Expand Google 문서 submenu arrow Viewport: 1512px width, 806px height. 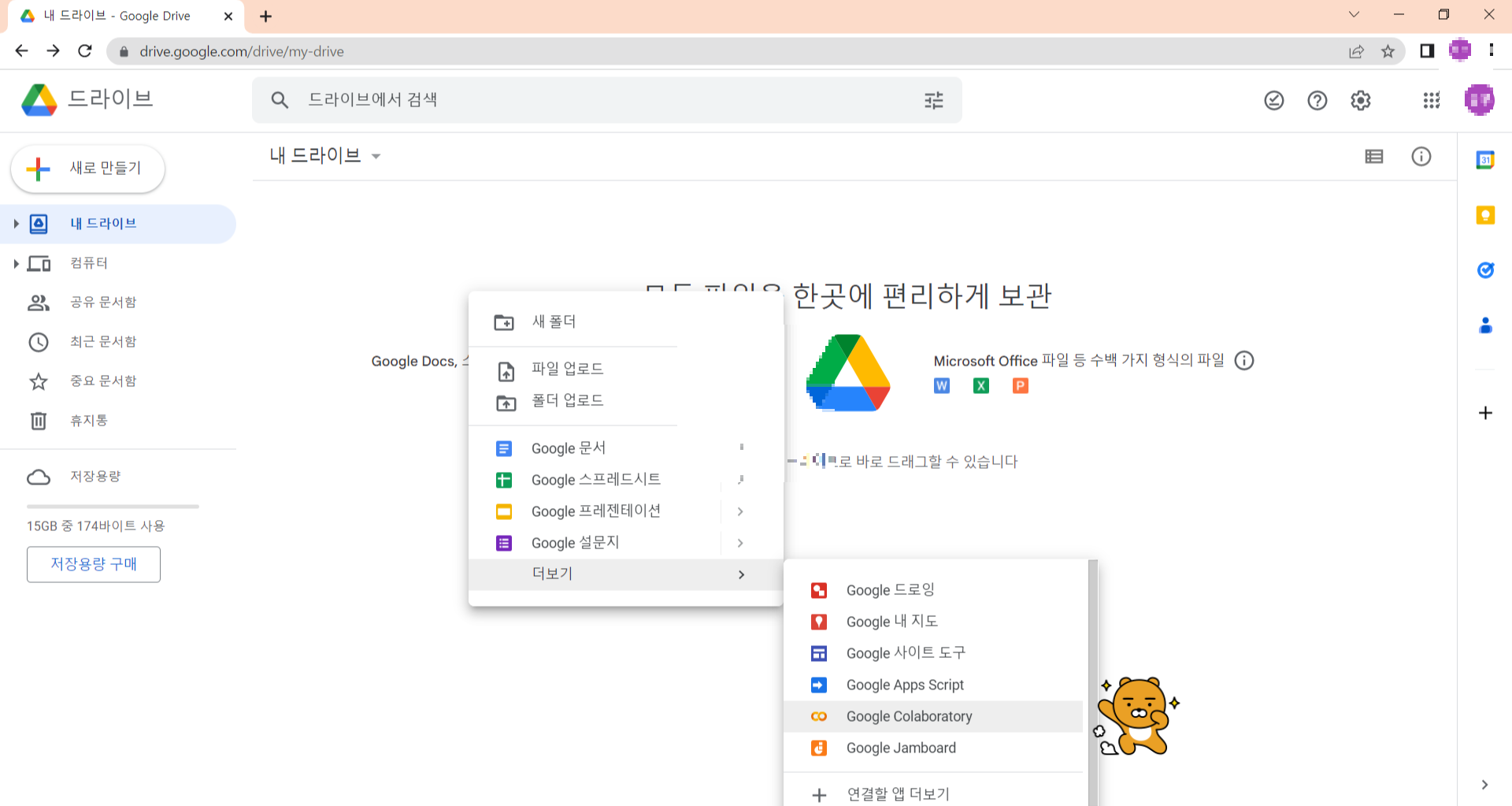tap(741, 448)
